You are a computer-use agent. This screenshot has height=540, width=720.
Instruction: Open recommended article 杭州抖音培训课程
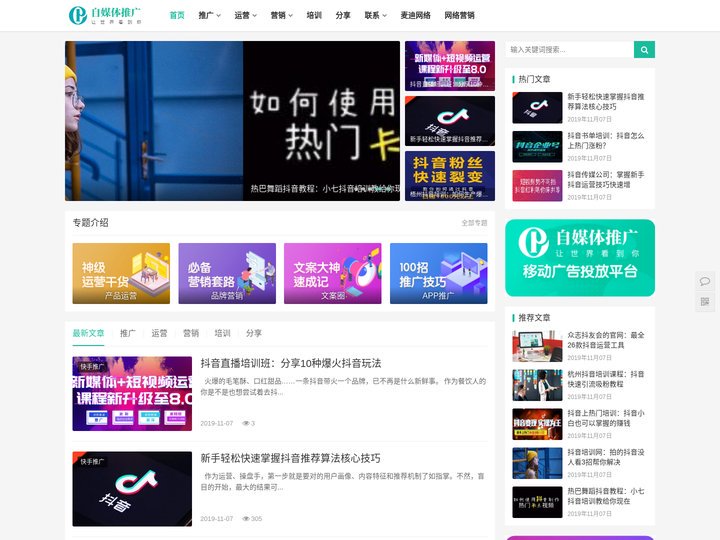pos(606,379)
